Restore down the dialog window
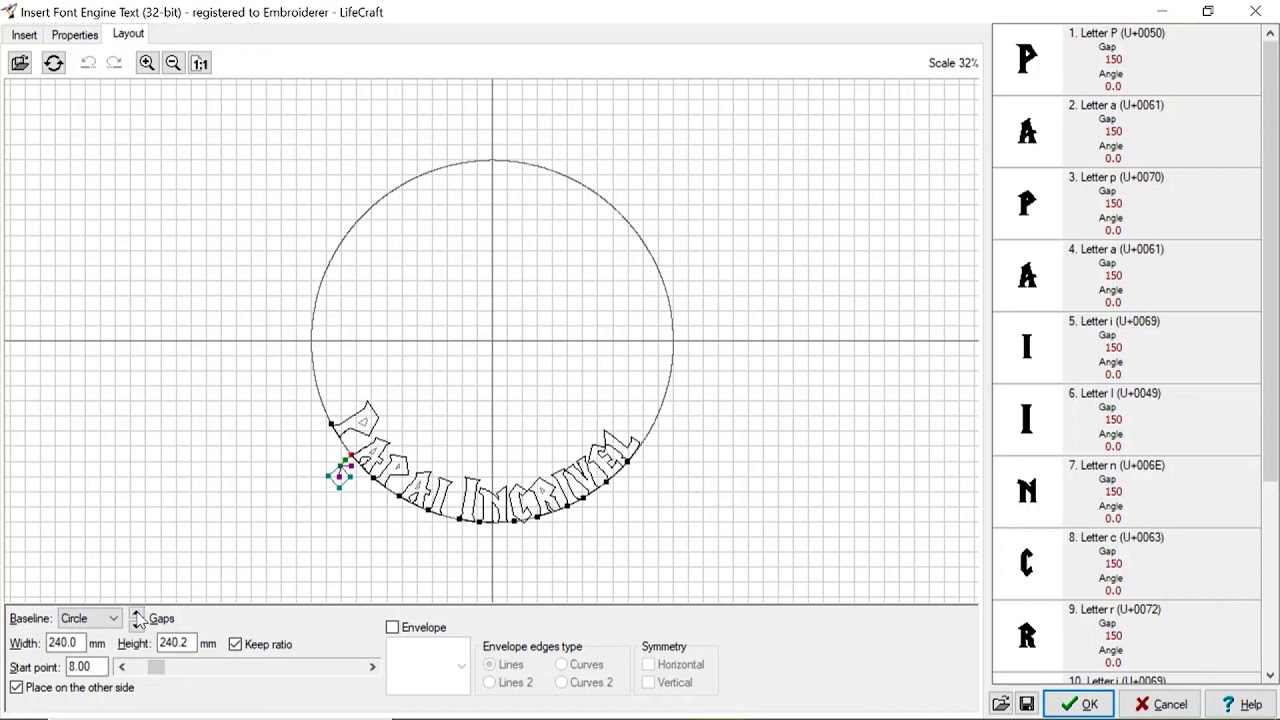Screen dimensions: 1280x720 coord(1208,12)
